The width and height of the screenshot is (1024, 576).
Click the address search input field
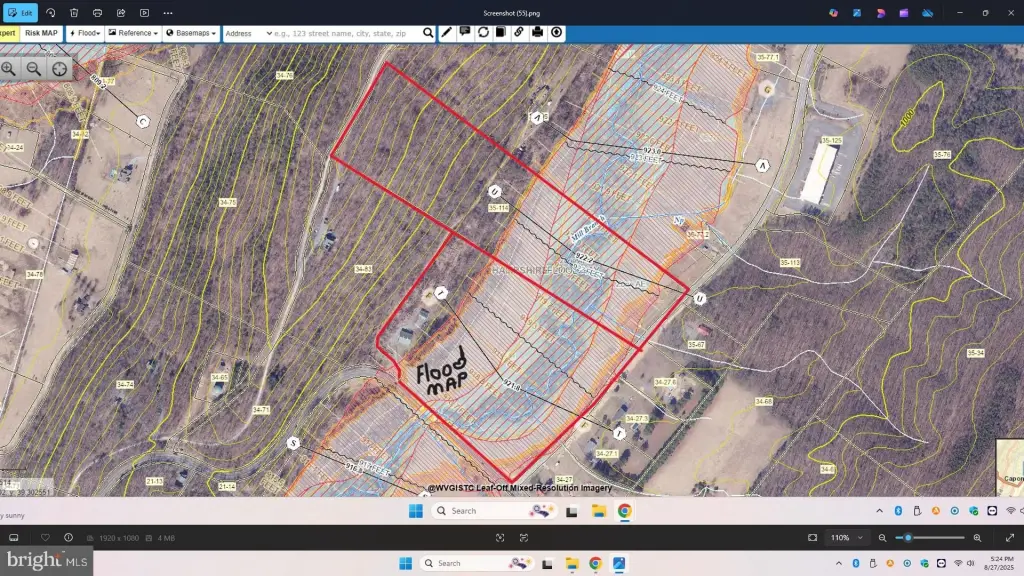click(x=346, y=33)
